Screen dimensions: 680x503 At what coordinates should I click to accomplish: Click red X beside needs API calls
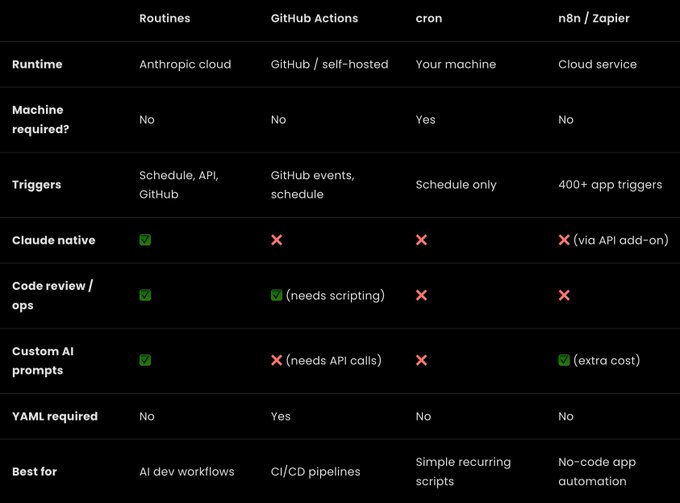277,360
